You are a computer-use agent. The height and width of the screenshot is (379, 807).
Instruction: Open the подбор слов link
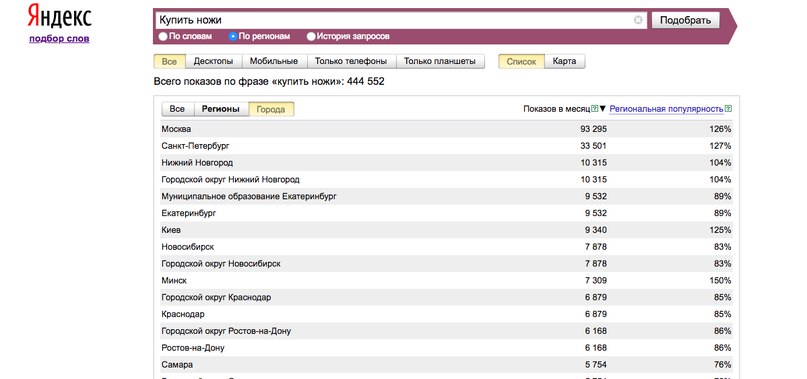click(x=59, y=39)
